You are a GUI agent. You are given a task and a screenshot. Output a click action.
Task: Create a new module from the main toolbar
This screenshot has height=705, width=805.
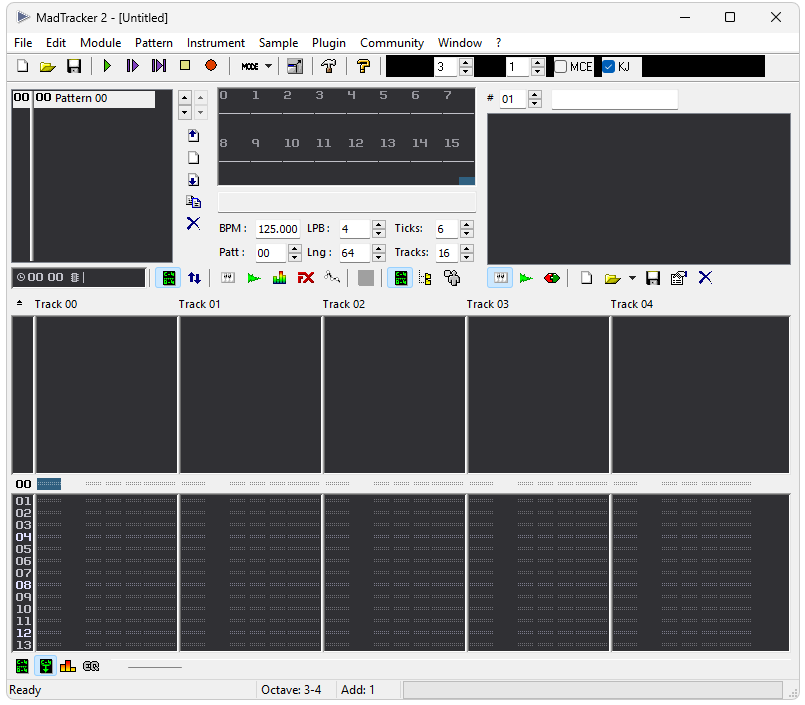pyautogui.click(x=23, y=66)
